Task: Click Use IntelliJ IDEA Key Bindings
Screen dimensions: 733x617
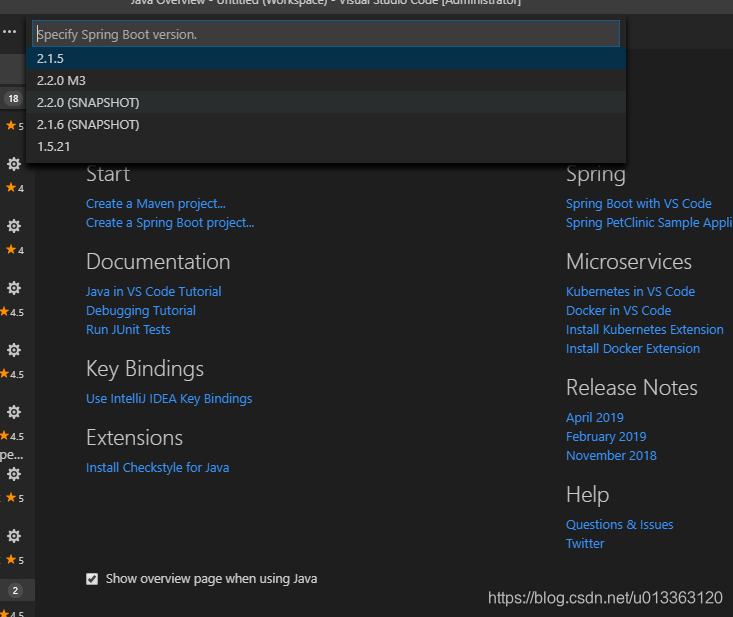Action: pos(169,399)
